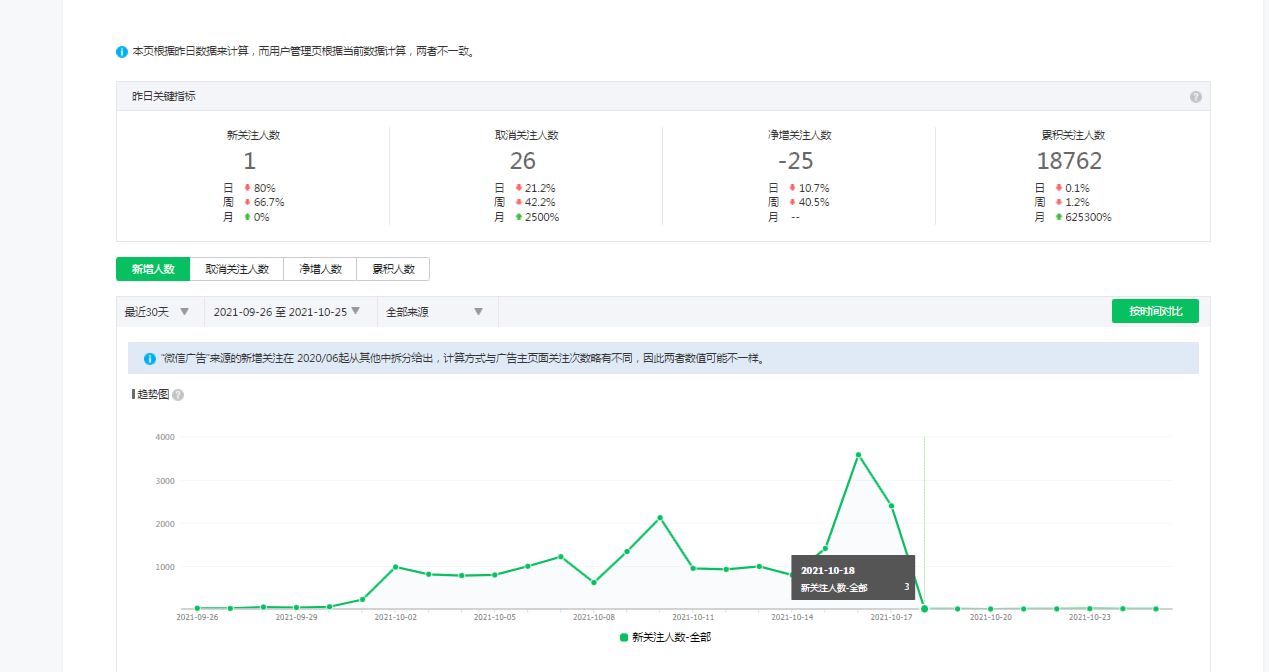1269x672 pixels.
Task: Click the highest peak point on the trend chart
Action: 858,455
